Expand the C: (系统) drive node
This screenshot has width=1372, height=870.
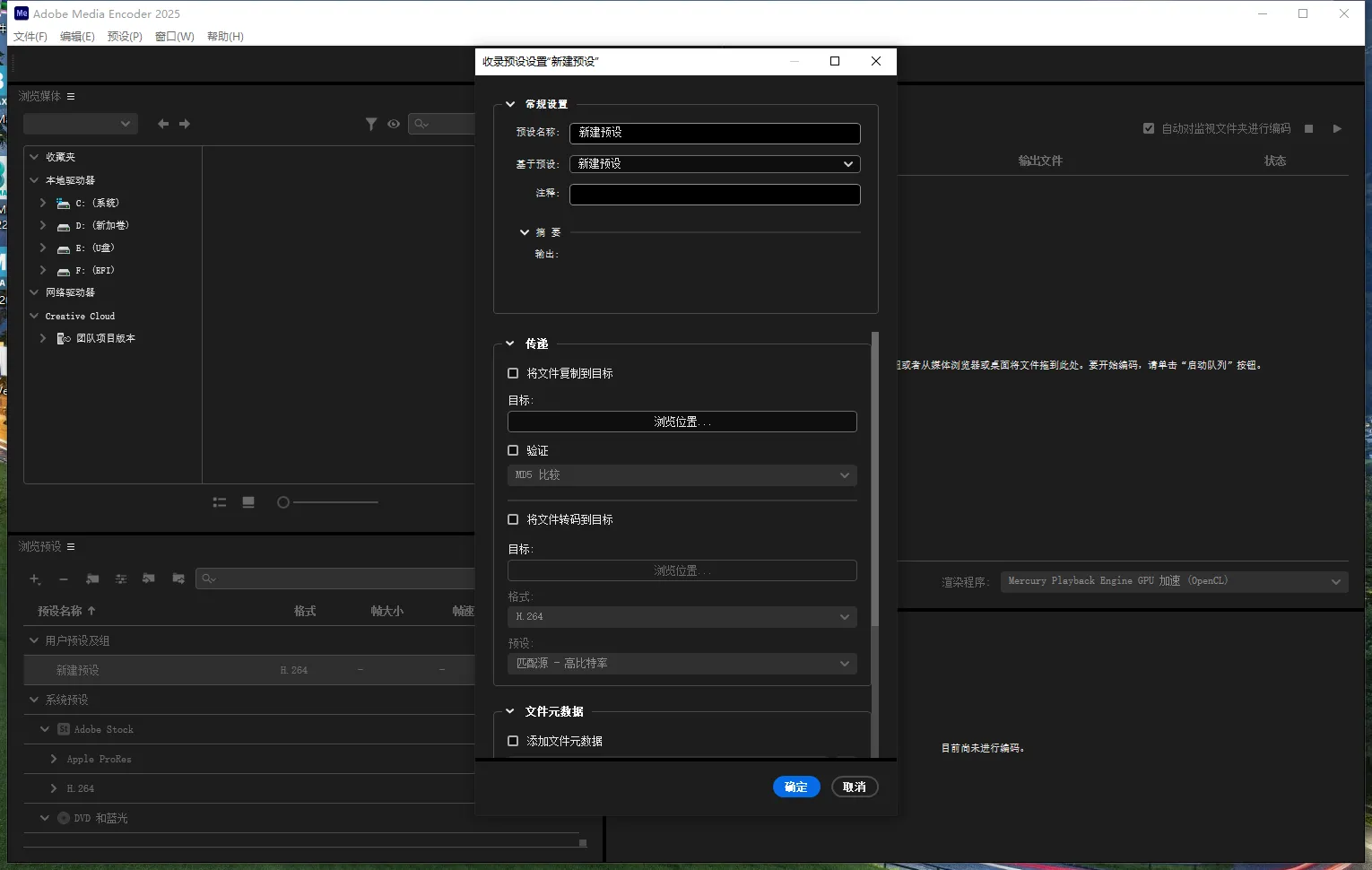click(43, 203)
